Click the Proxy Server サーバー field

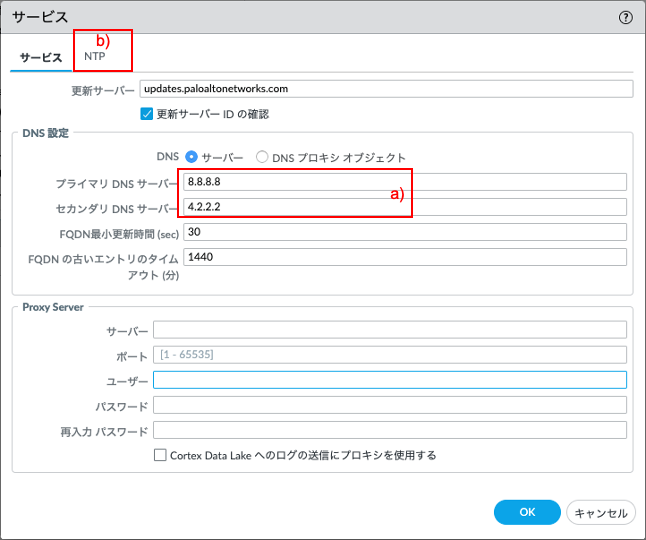(x=390, y=330)
